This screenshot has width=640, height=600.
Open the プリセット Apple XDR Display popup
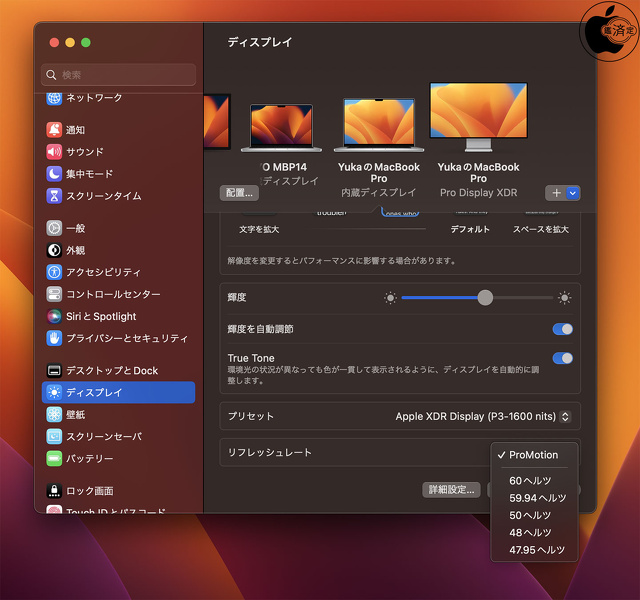tap(483, 416)
